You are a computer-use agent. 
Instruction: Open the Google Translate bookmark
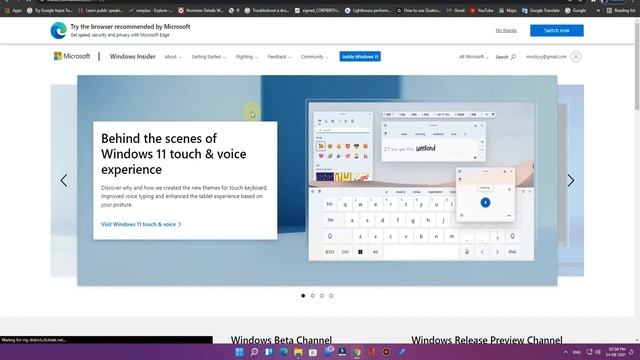(x=541, y=11)
